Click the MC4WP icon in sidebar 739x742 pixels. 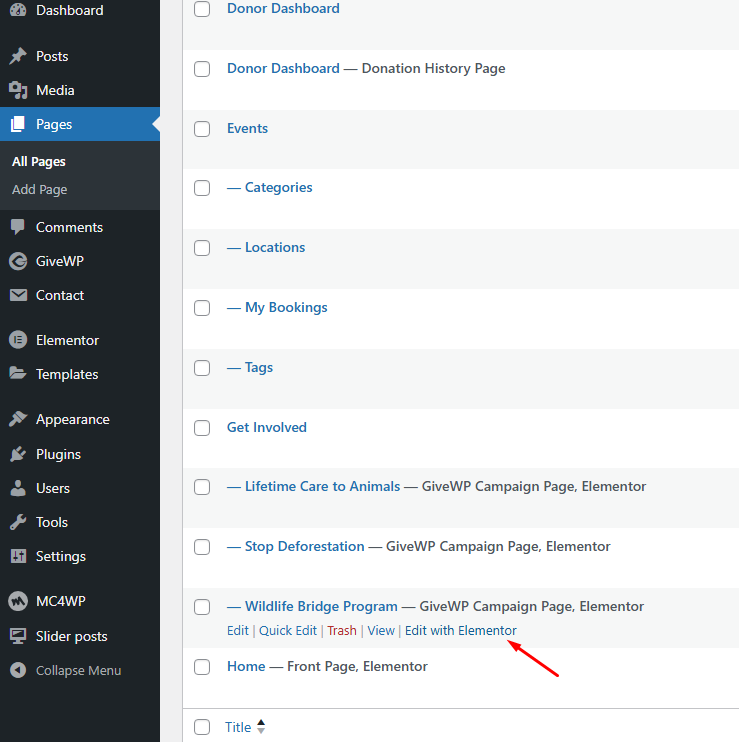pos(18,602)
